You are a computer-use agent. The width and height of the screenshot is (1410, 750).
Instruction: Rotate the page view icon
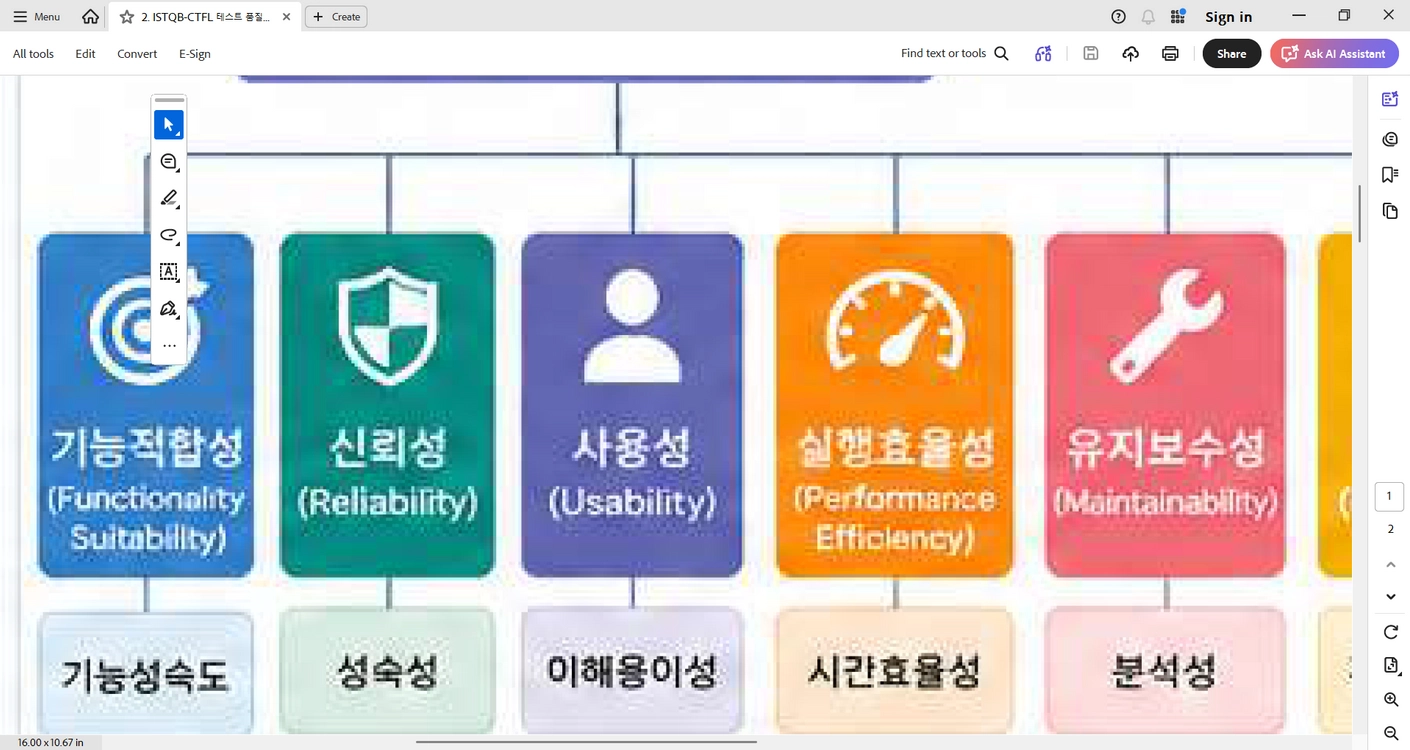pos(1390,632)
